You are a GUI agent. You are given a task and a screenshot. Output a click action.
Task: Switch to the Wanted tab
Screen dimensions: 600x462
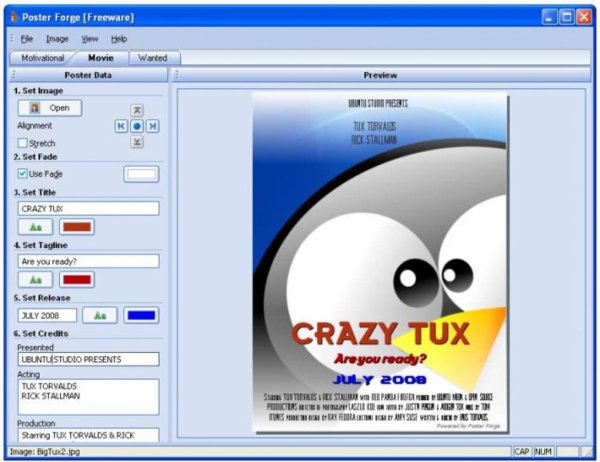click(x=153, y=58)
